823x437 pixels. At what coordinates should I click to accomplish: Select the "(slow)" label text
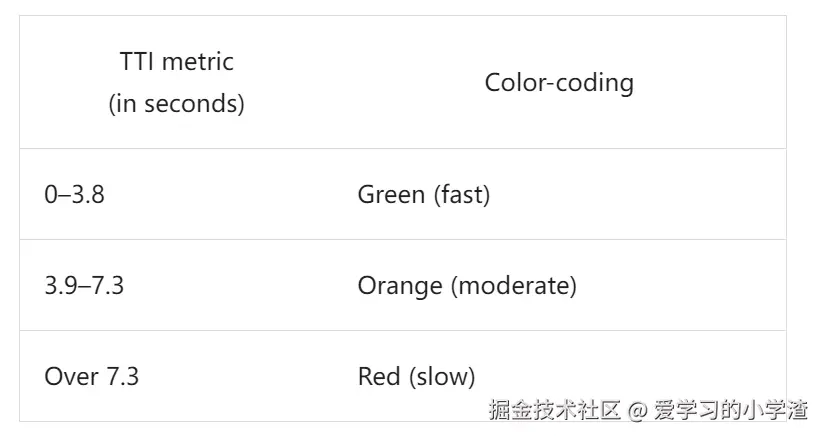coord(441,377)
